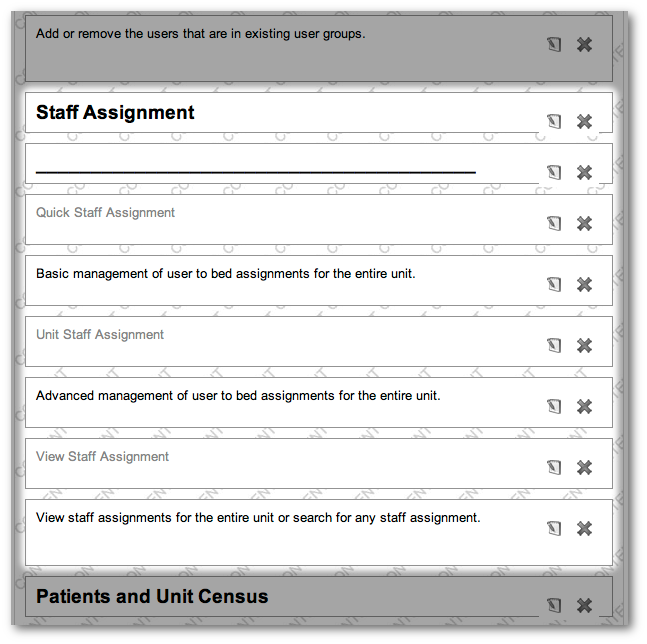This screenshot has height=644, width=647.
Task: Select the Patients and Unit Census heading
Action: 152,596
